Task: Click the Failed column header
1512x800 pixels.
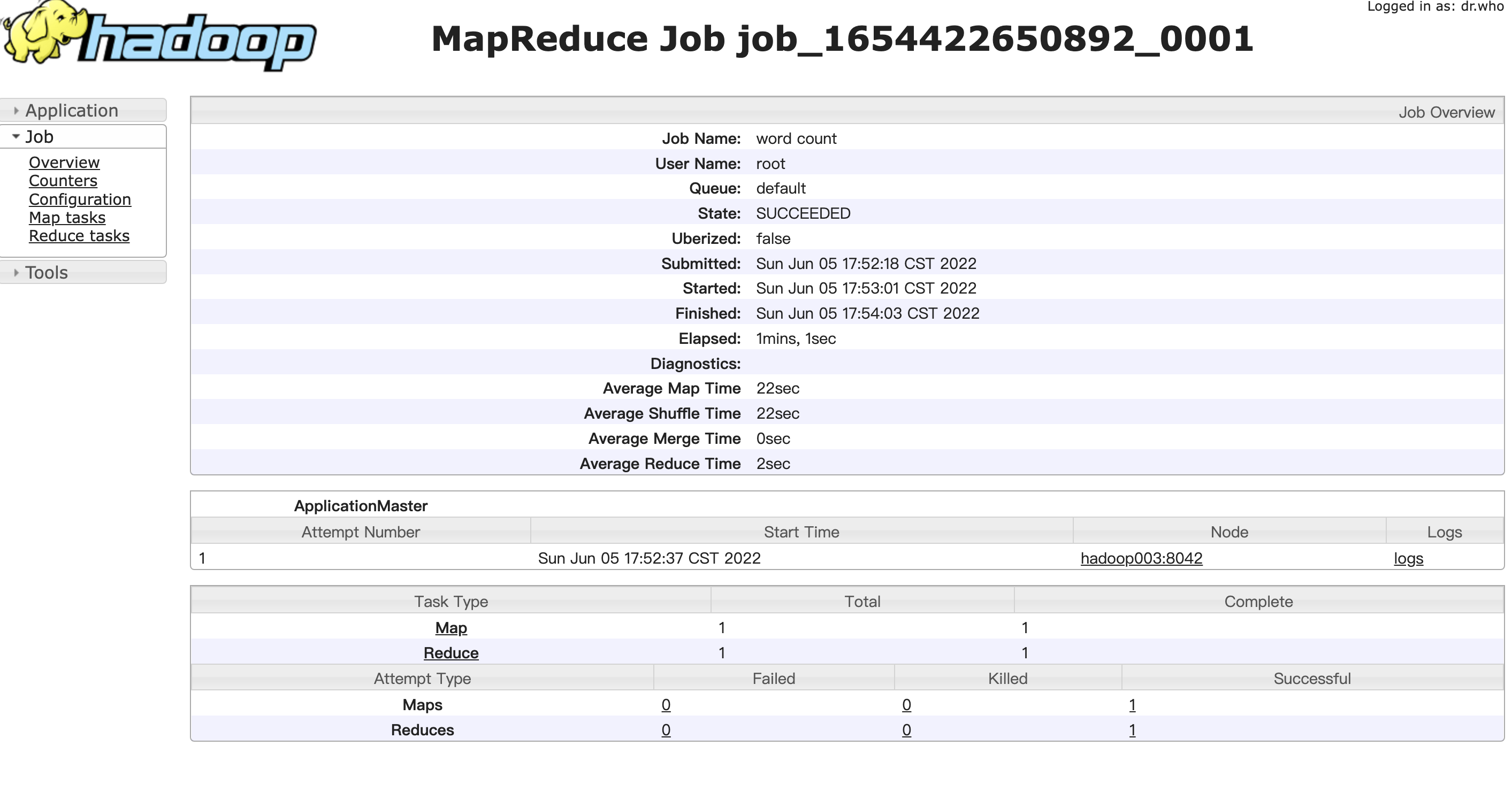Action: (x=774, y=679)
